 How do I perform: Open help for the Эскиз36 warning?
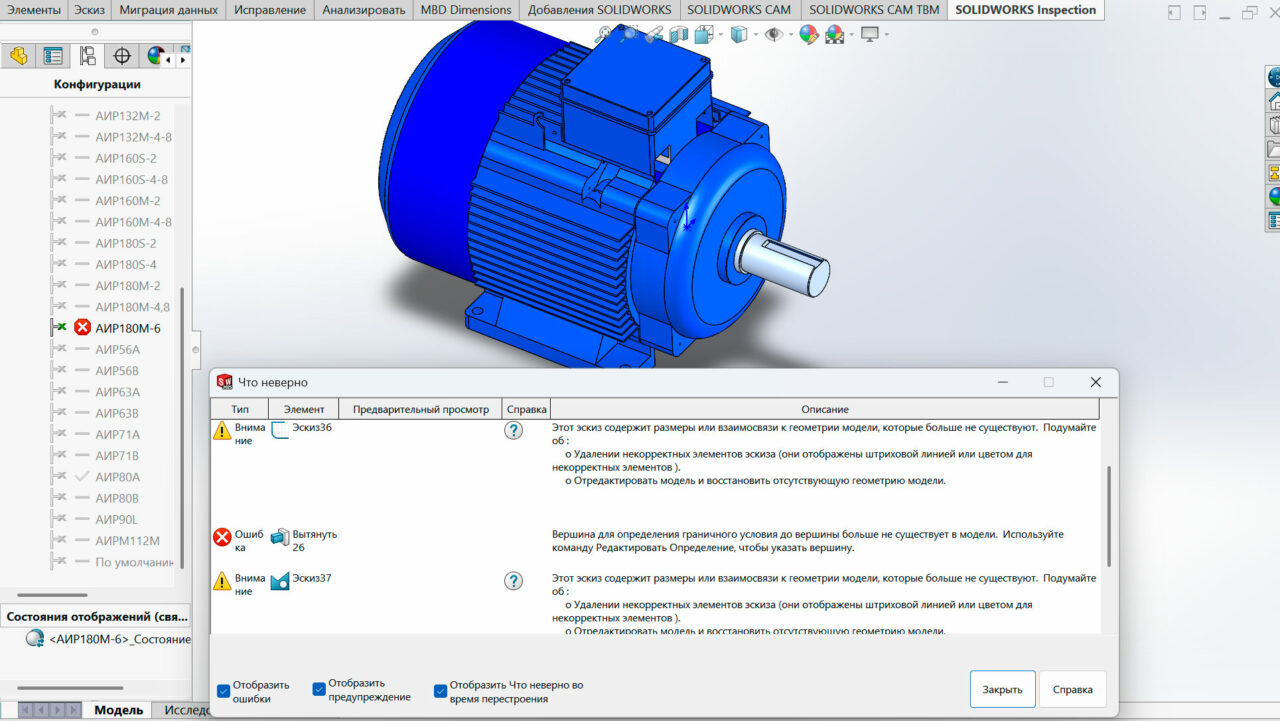tap(513, 430)
